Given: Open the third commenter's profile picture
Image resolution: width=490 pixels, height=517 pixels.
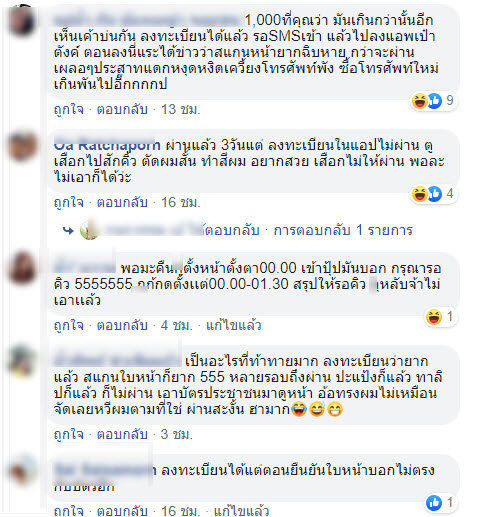Looking at the screenshot, I should (22, 268).
